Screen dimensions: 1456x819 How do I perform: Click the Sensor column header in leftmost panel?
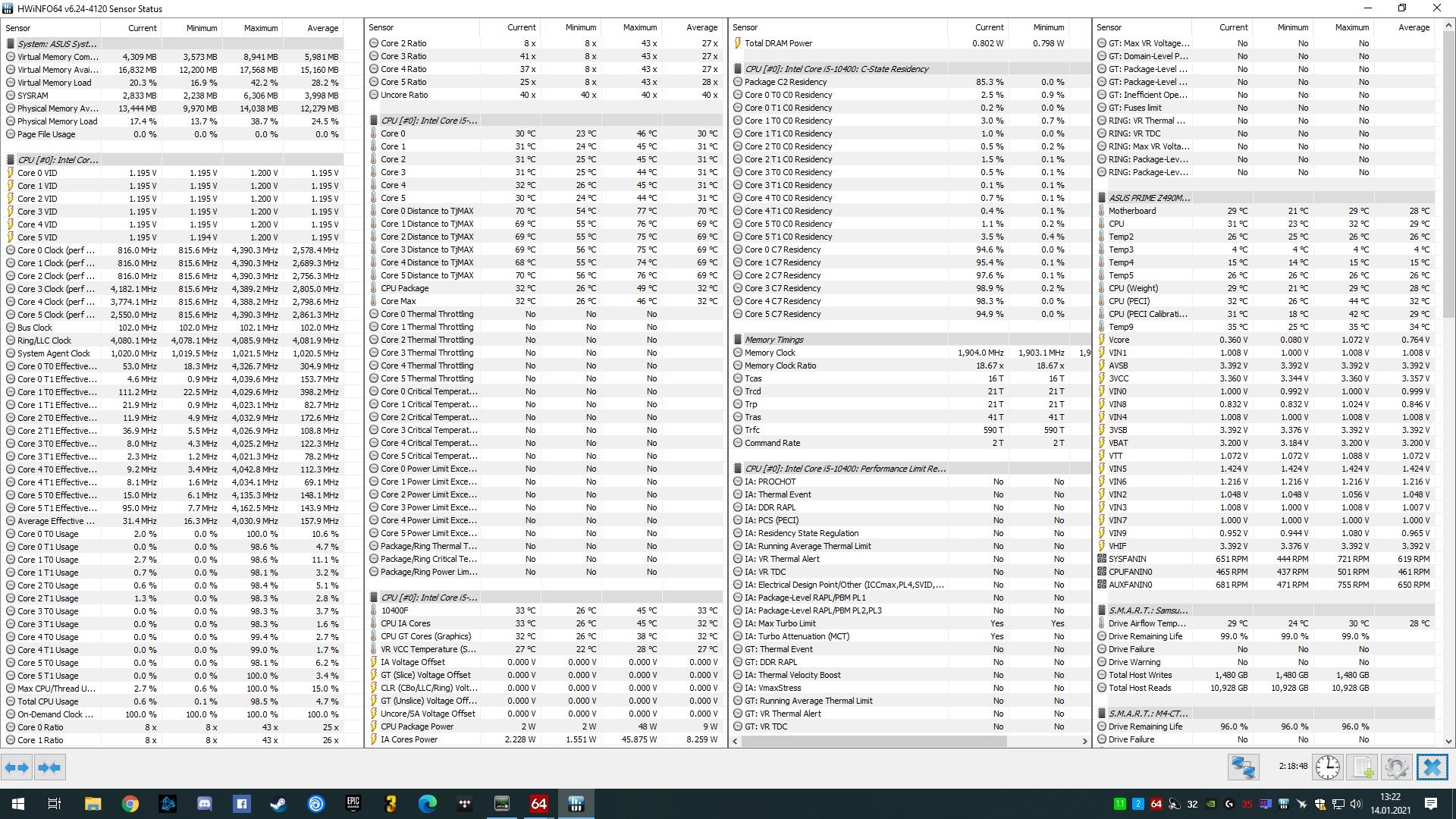(x=52, y=28)
